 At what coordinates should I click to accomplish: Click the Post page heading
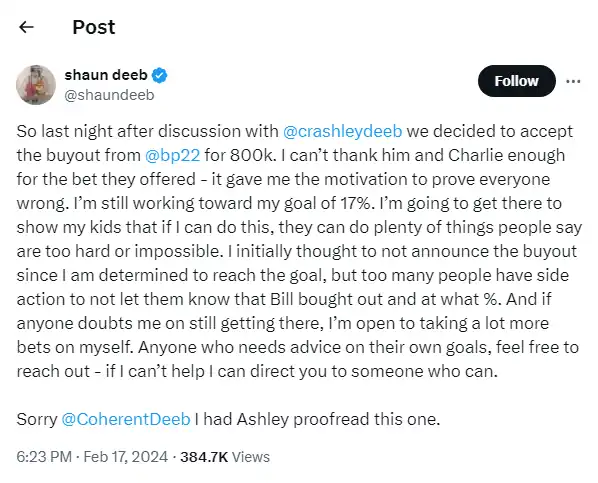(94, 27)
